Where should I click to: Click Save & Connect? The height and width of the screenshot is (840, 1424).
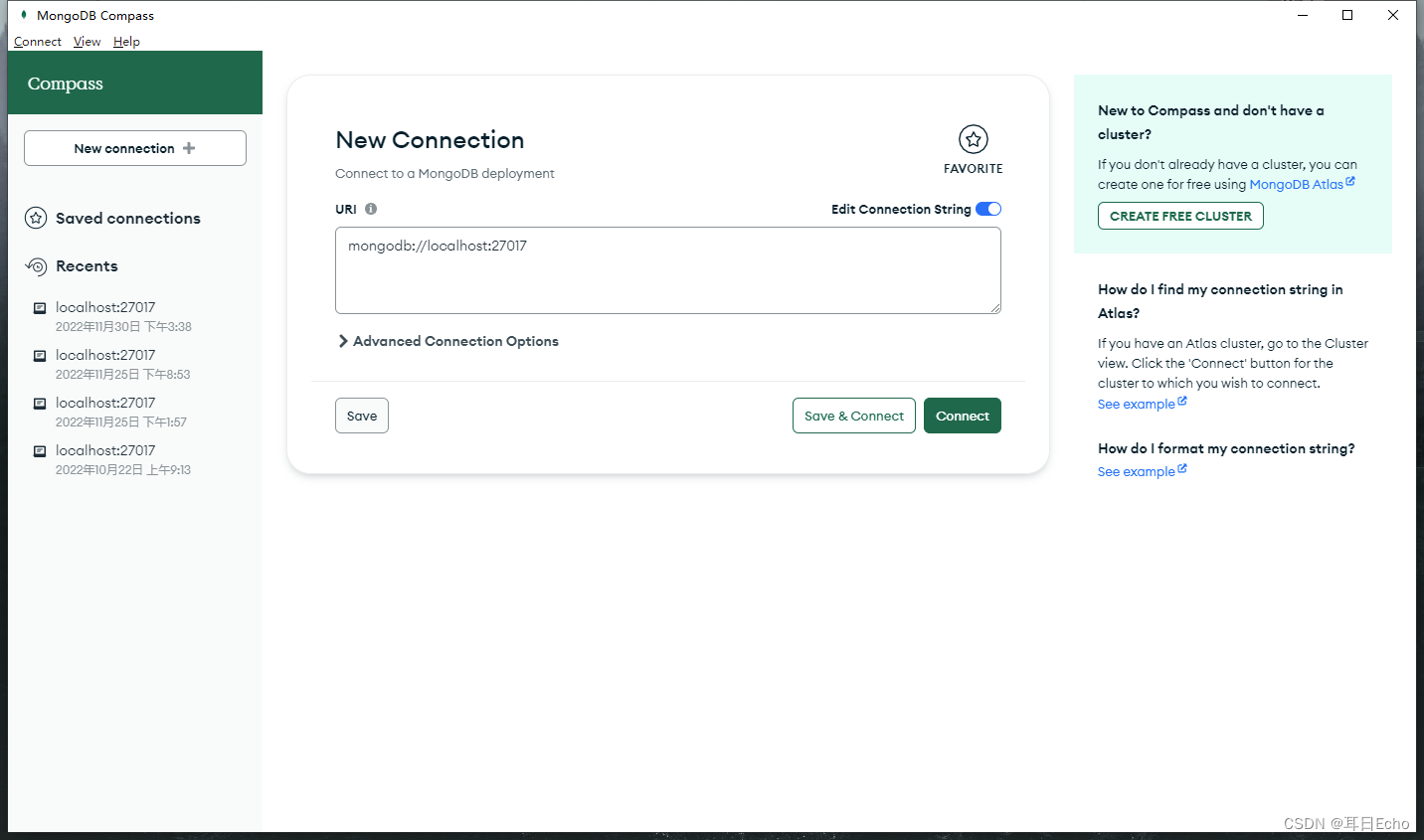tap(853, 416)
